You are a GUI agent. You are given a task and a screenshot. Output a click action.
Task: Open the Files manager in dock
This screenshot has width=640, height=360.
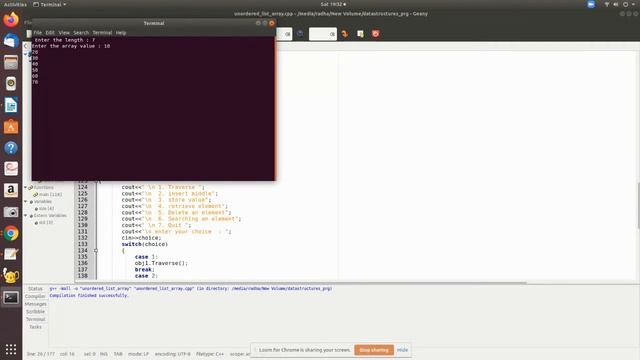11,62
